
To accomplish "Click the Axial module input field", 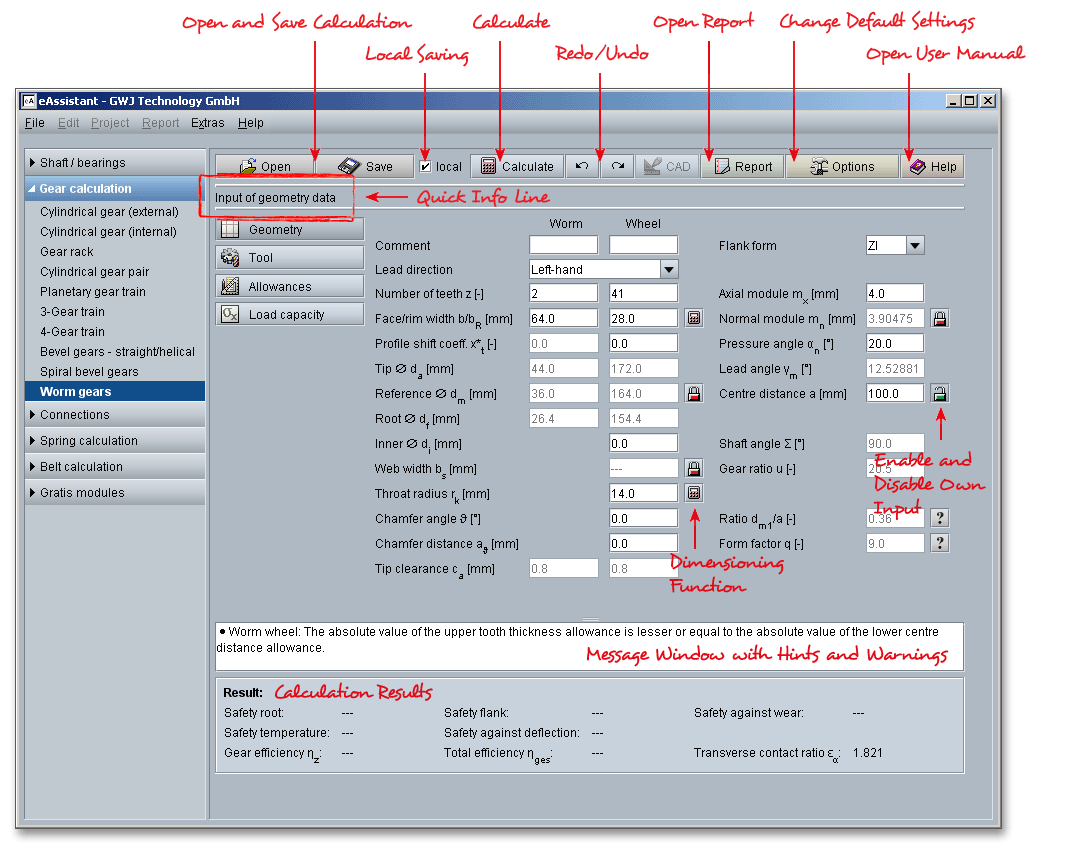I will click(894, 294).
